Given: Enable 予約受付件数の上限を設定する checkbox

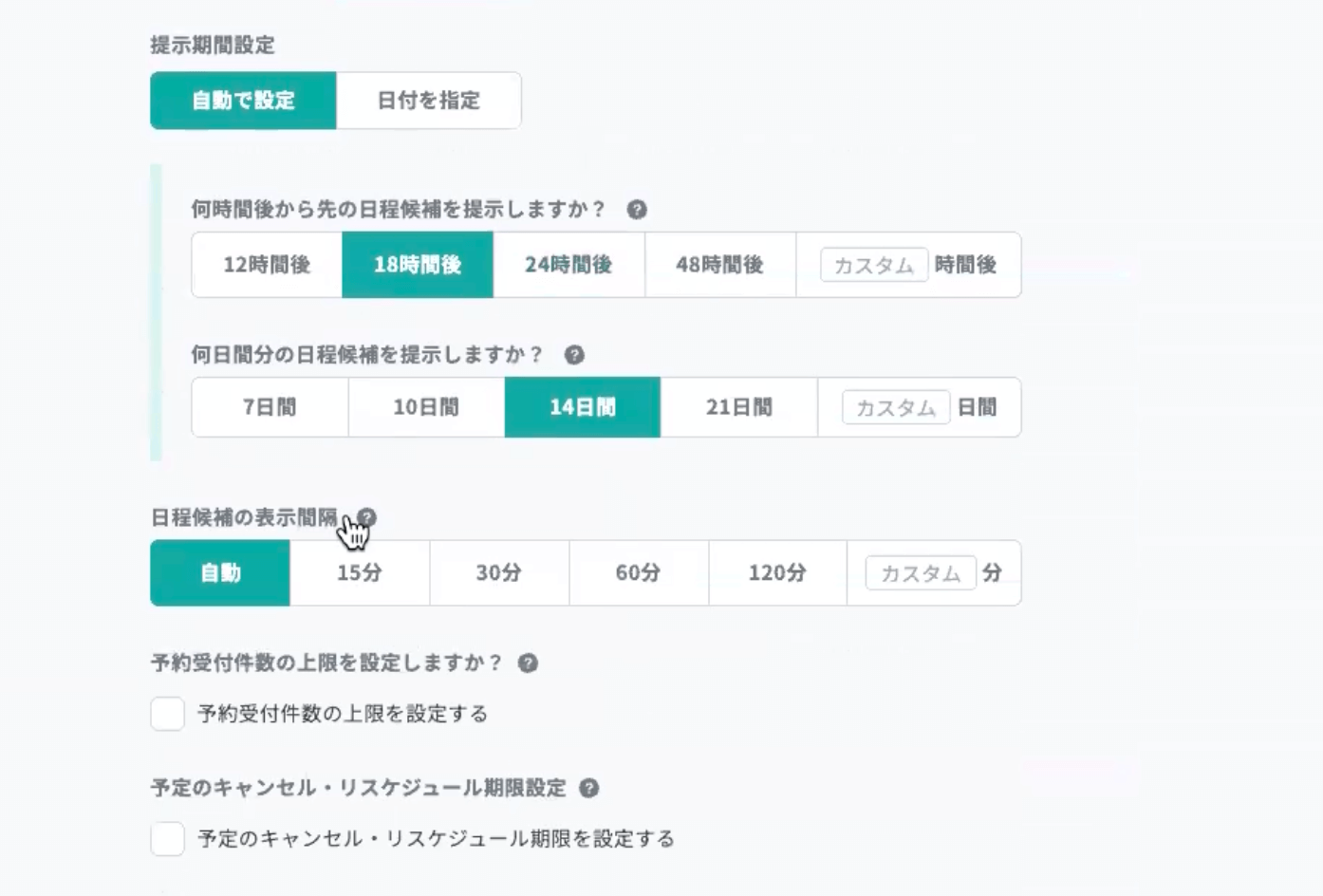Looking at the screenshot, I should coord(168,714).
